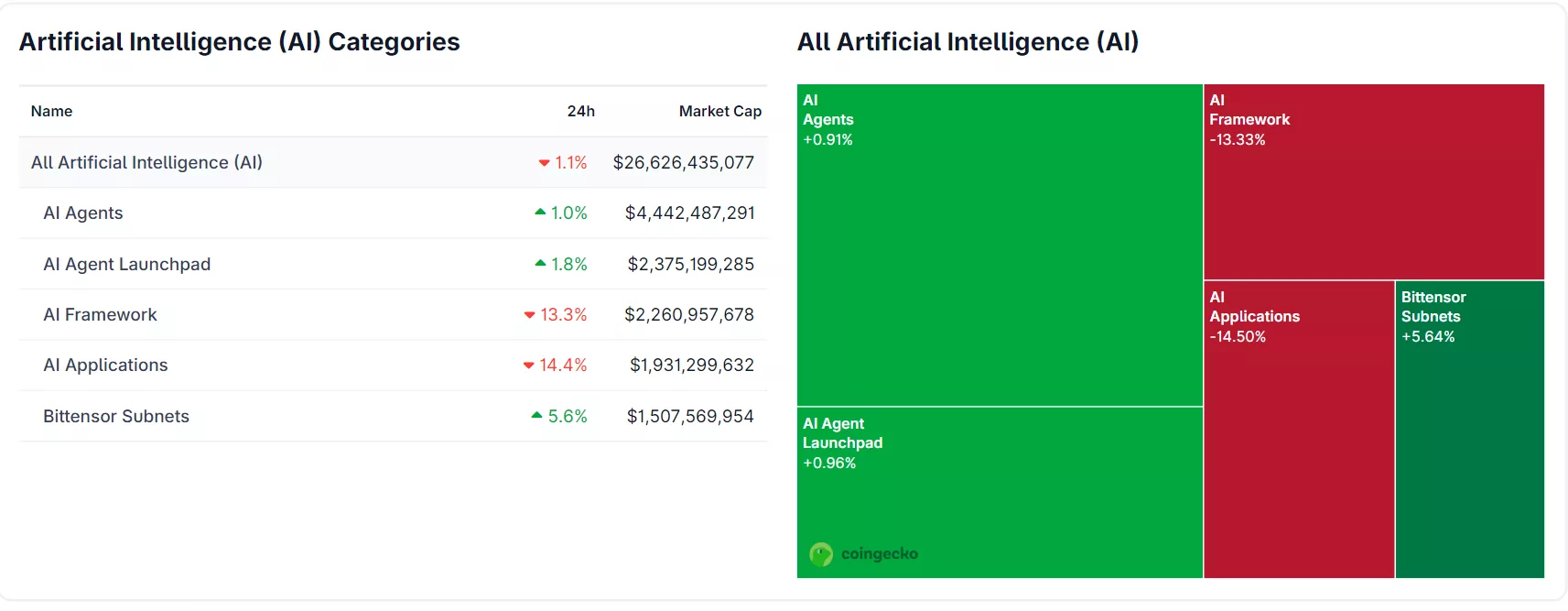Click the $26,626,435,077 market cap value
Screen dimensions: 1568x611
tap(684, 162)
